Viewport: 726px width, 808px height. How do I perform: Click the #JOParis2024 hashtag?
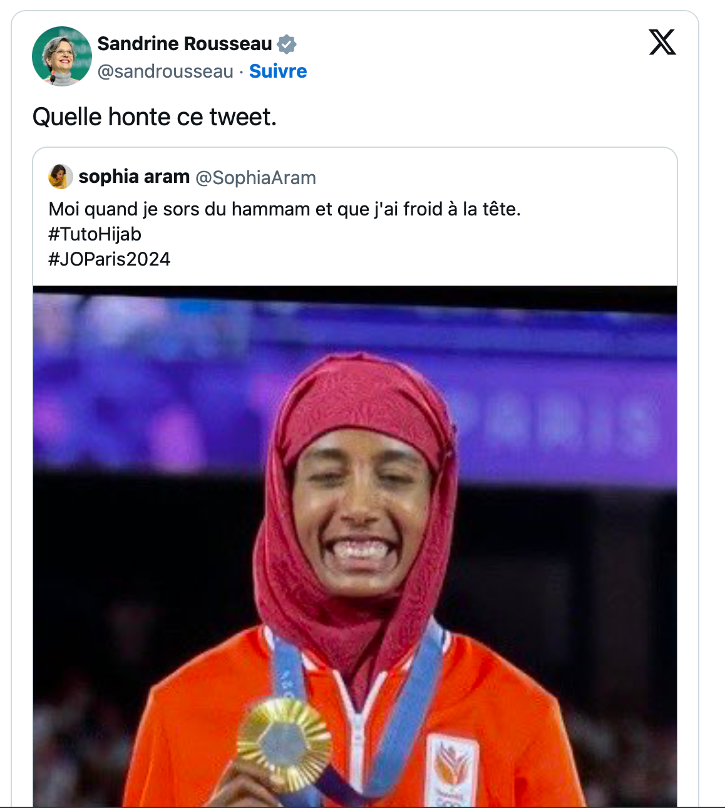coord(109,259)
